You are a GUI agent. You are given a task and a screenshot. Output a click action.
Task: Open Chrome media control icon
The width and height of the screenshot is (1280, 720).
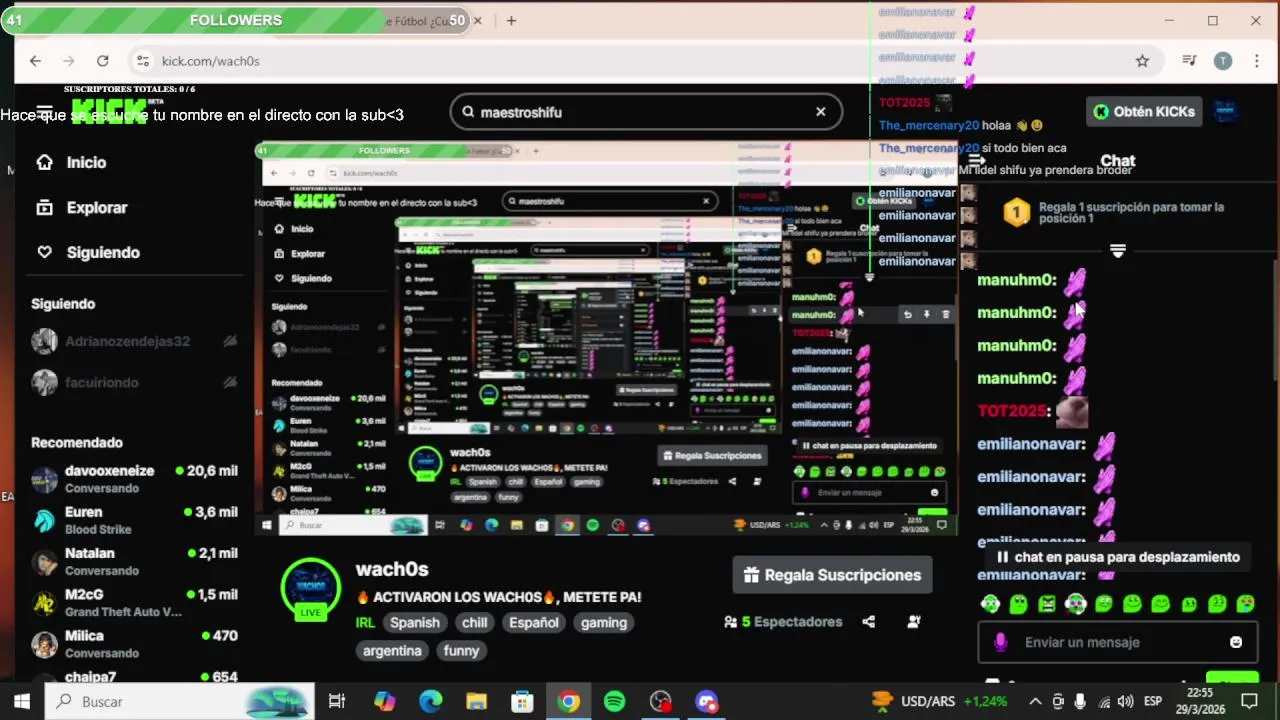(x=1189, y=61)
